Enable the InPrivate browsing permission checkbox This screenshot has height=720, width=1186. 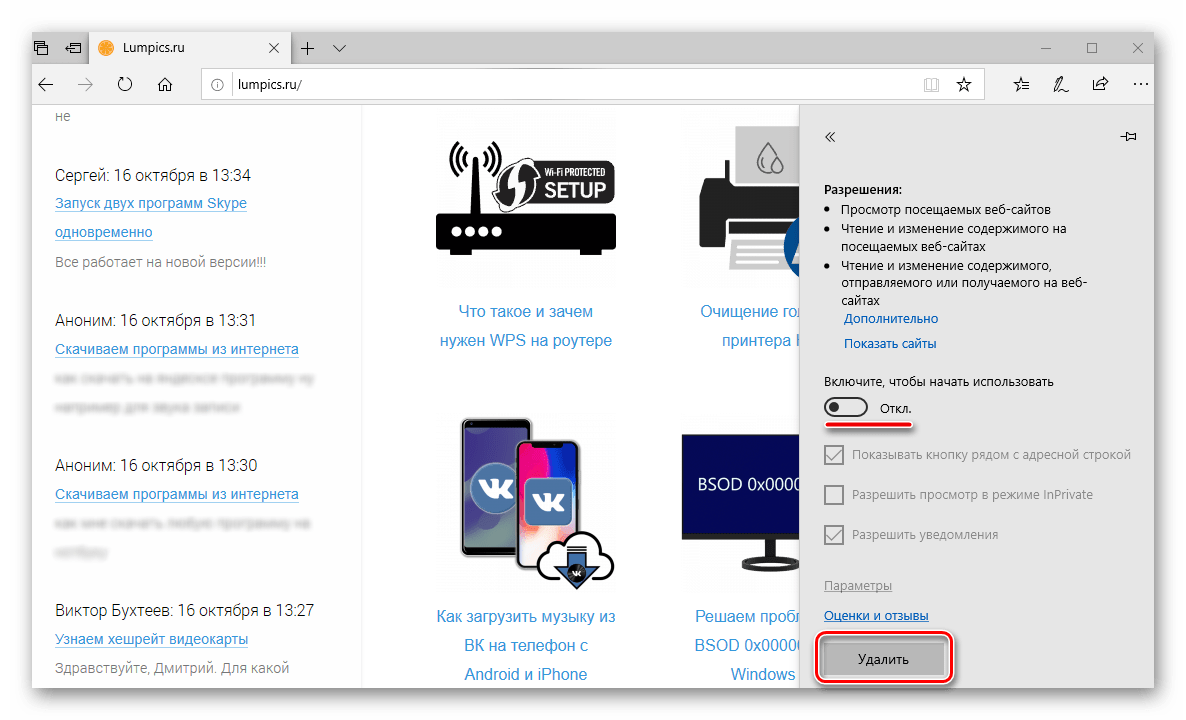coord(834,495)
